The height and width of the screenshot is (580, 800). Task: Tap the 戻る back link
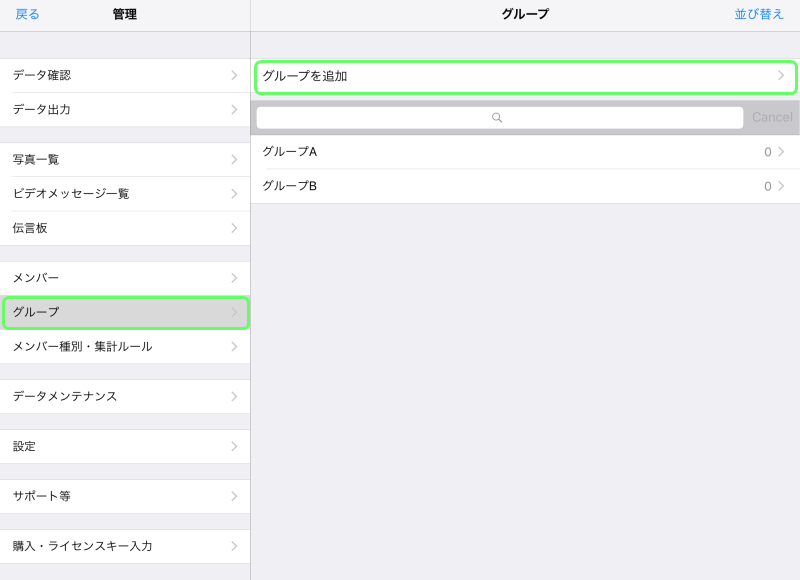pyautogui.click(x=27, y=14)
